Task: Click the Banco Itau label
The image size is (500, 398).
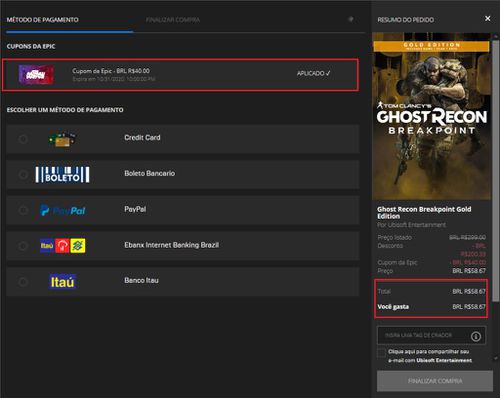Action: 141,280
